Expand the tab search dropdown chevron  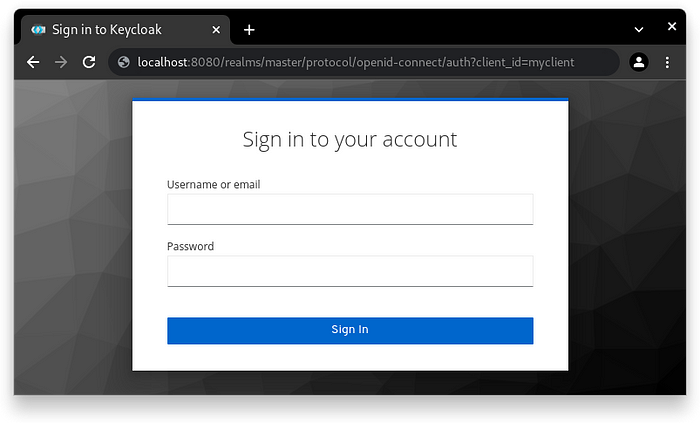(x=639, y=30)
